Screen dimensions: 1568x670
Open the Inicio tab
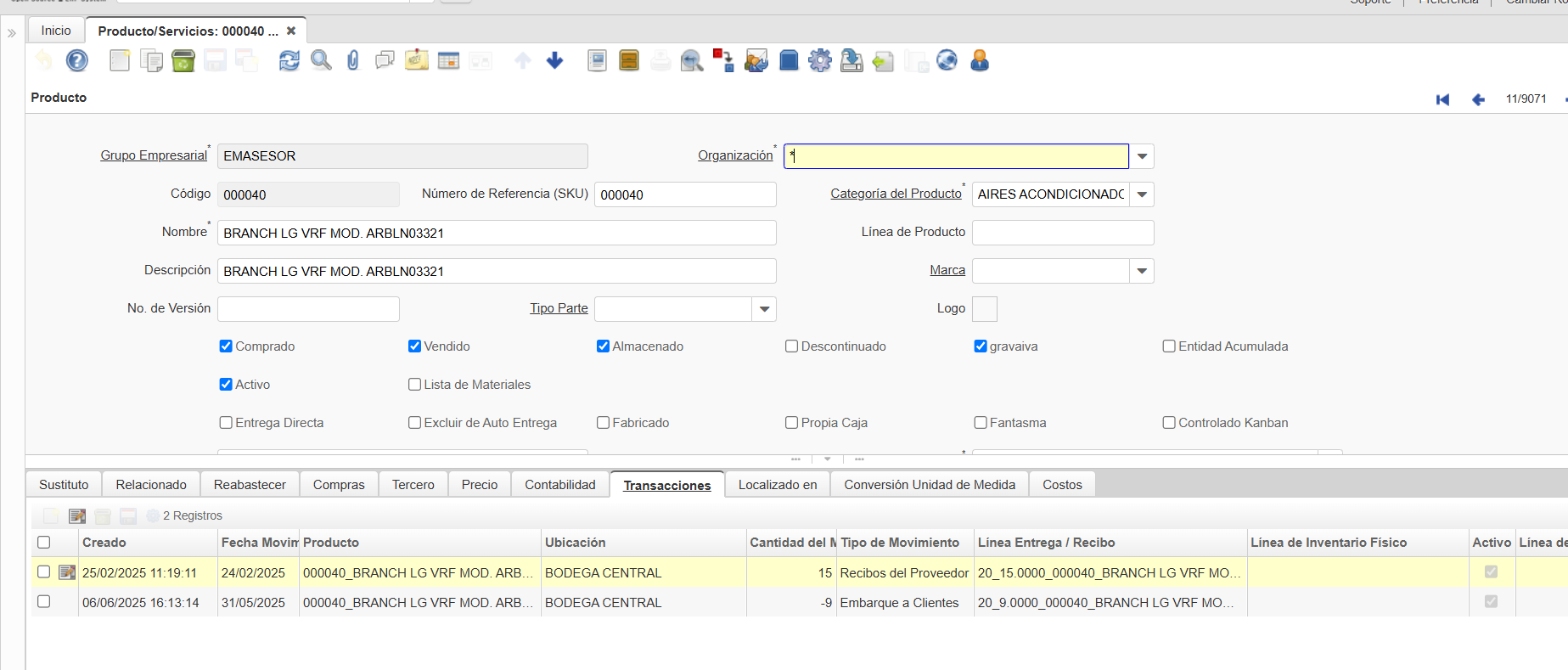click(x=56, y=31)
